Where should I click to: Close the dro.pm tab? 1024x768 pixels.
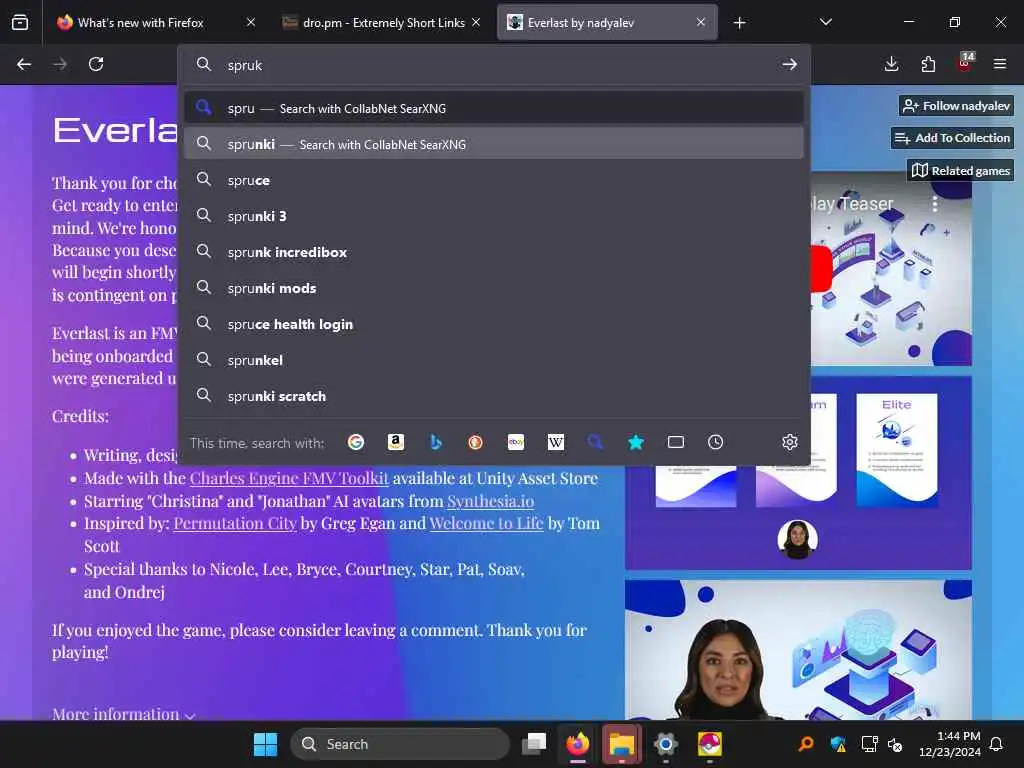click(x=476, y=23)
